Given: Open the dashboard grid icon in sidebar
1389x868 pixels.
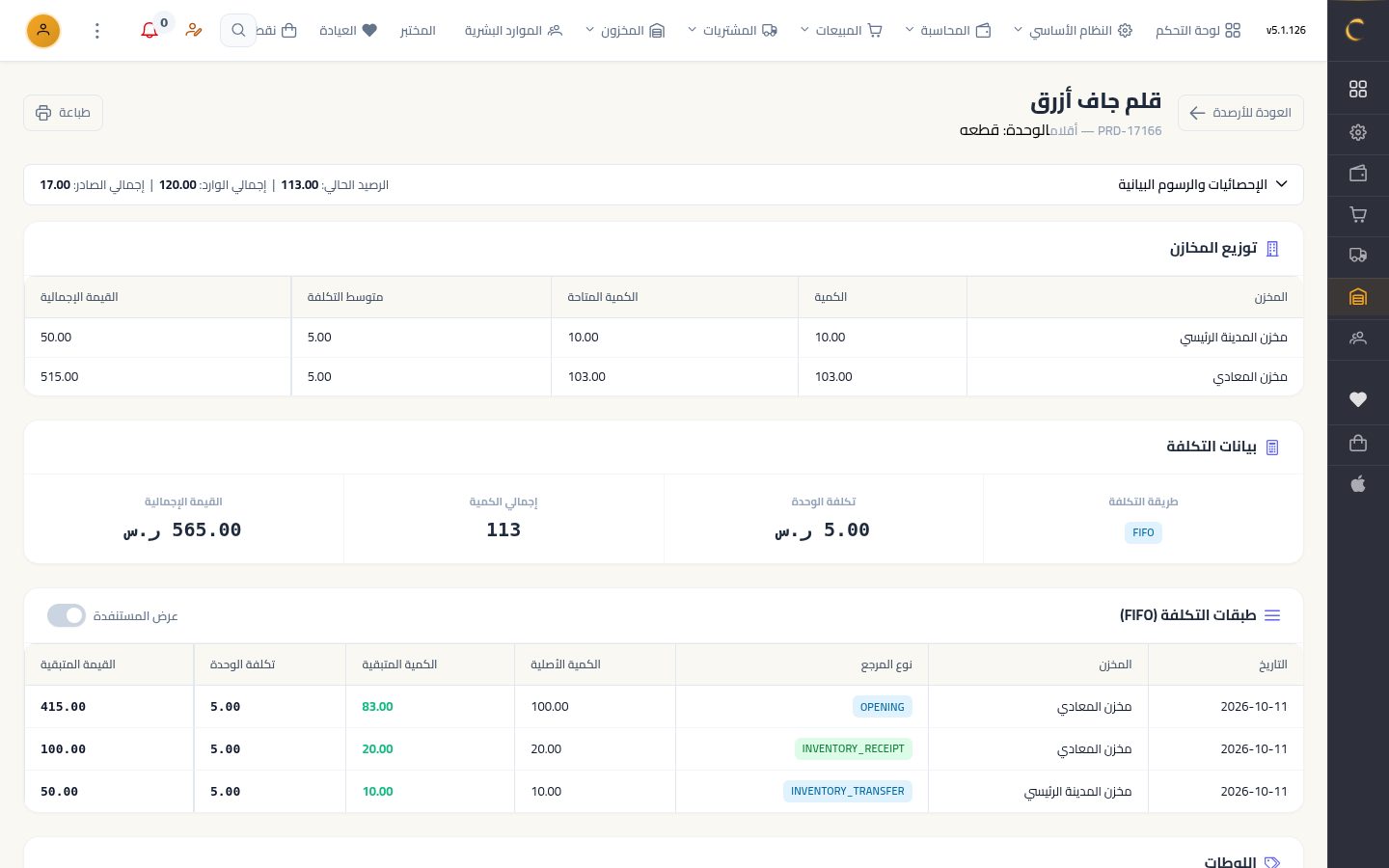Looking at the screenshot, I should (1358, 89).
